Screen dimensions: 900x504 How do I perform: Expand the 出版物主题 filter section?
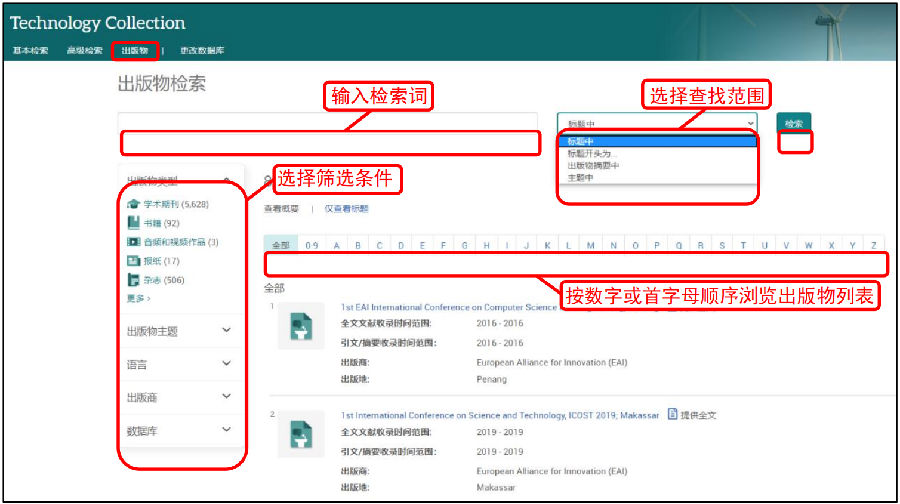coord(226,331)
